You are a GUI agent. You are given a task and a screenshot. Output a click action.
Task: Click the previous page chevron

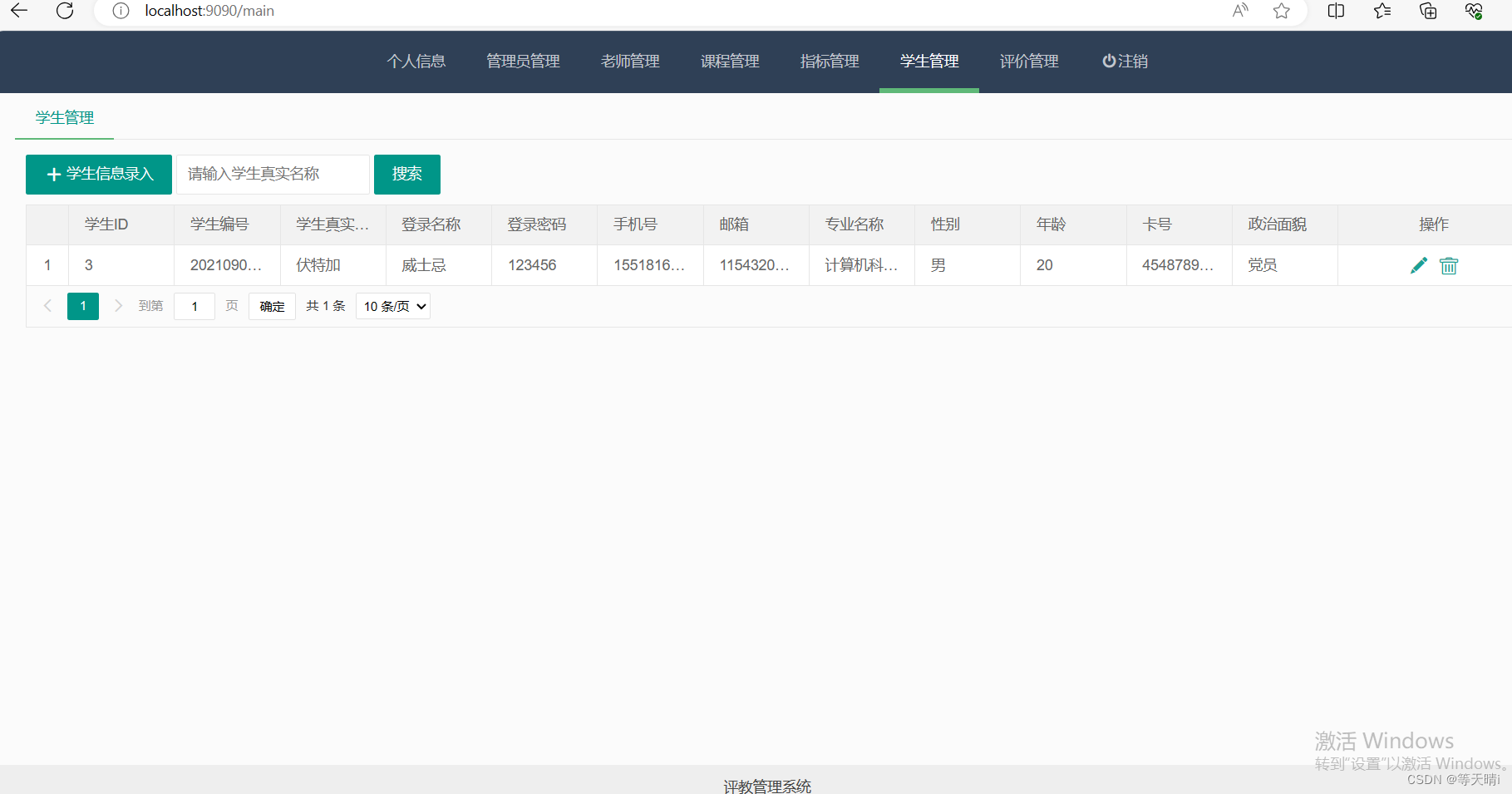click(x=47, y=306)
